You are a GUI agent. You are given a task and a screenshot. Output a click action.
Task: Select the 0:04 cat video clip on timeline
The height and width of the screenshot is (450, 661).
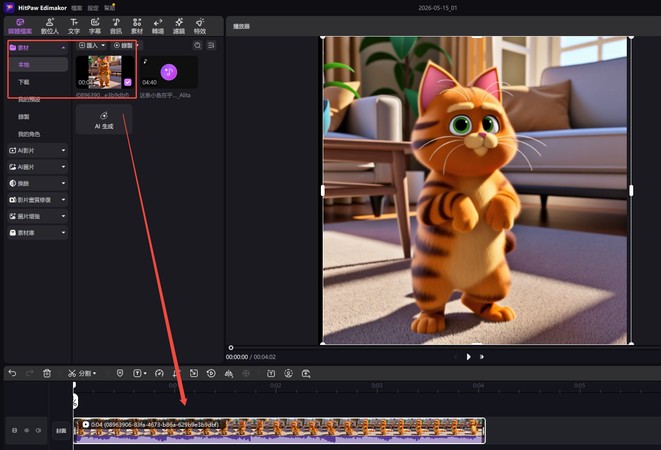tap(279, 431)
